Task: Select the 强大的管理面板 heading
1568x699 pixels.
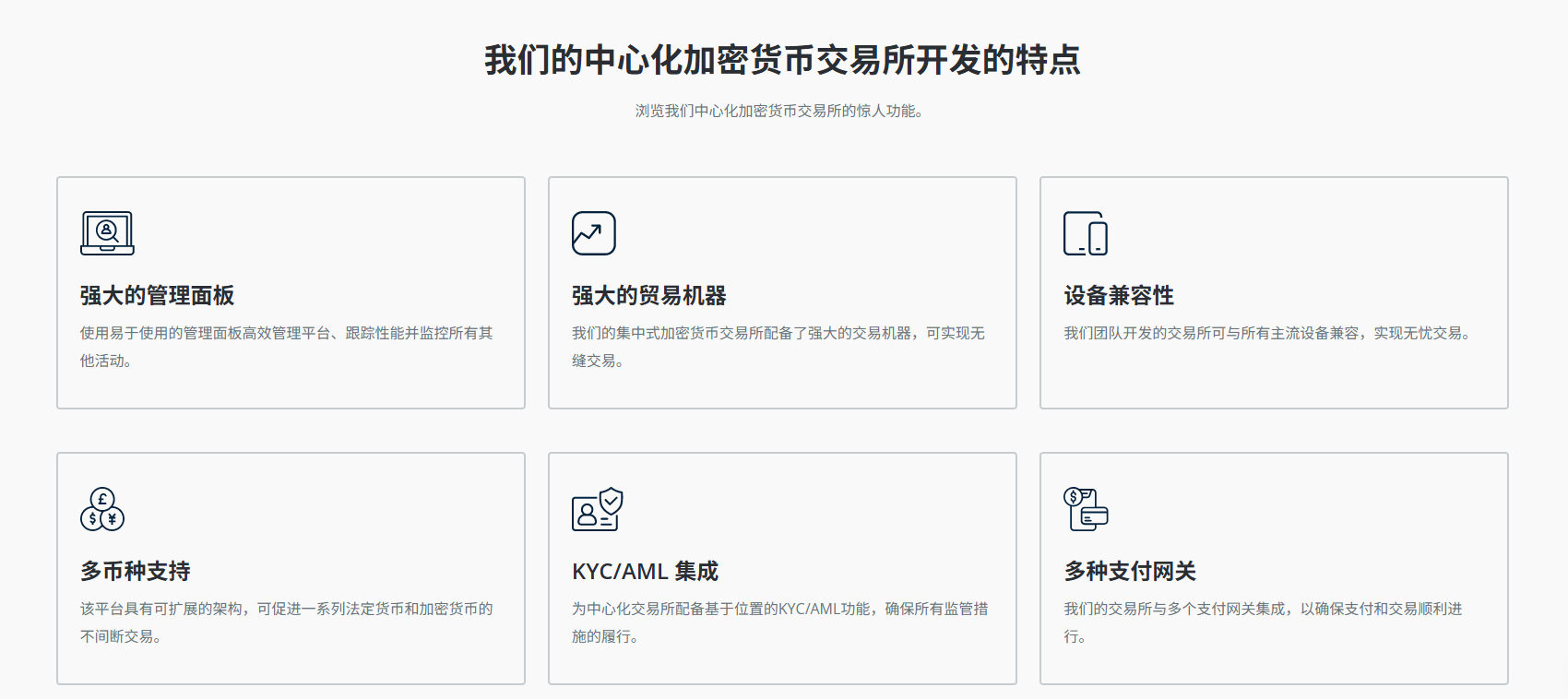Action: pos(157,296)
